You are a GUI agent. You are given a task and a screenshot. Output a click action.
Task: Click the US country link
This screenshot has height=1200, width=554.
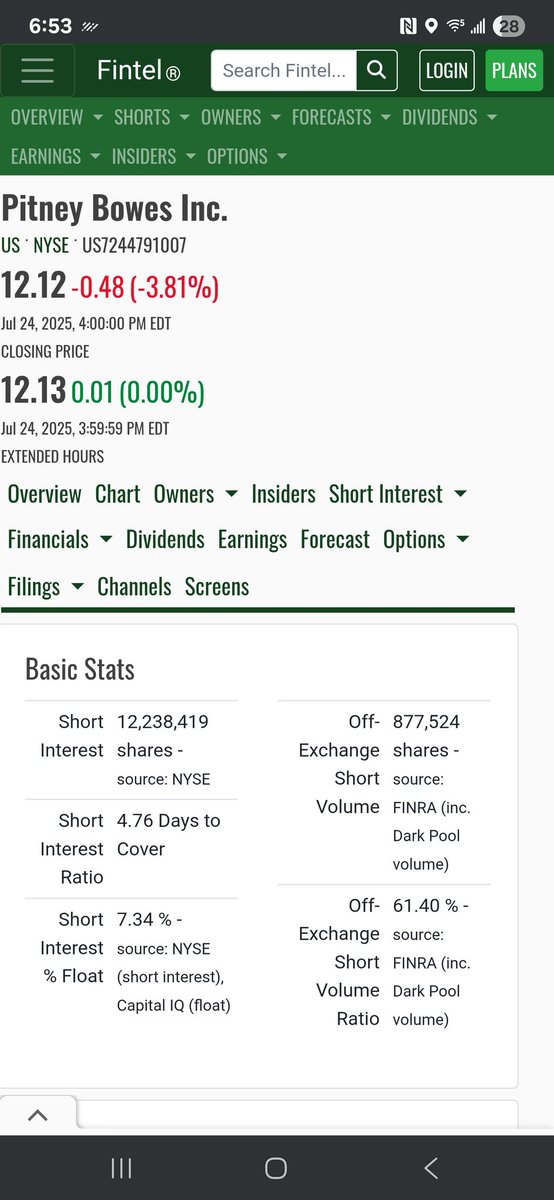pos(10,245)
